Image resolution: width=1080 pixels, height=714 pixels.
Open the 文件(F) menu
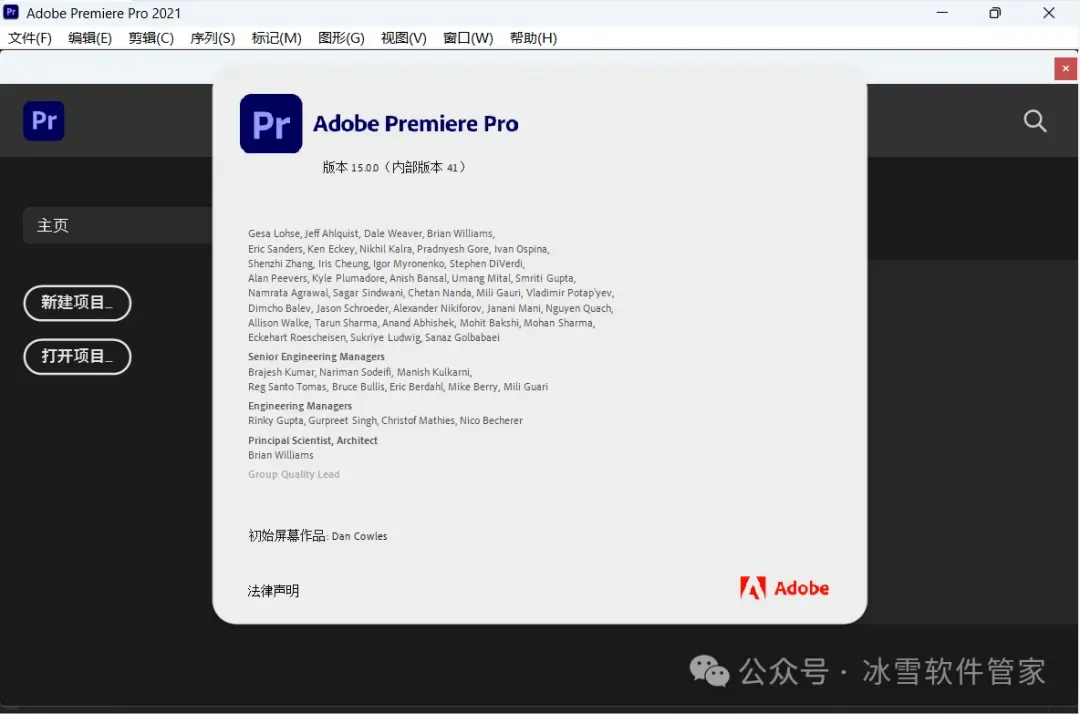[x=30, y=38]
